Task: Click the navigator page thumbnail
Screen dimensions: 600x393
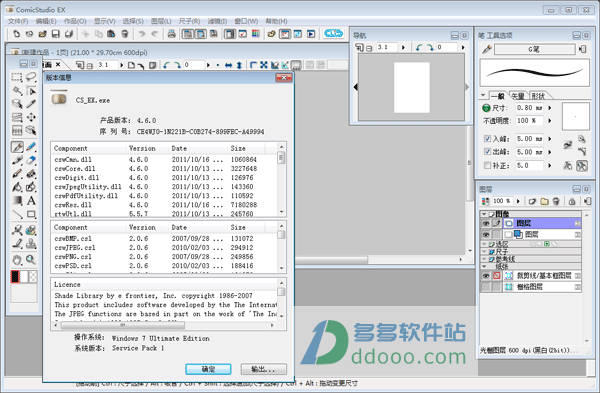Action: click(x=412, y=87)
